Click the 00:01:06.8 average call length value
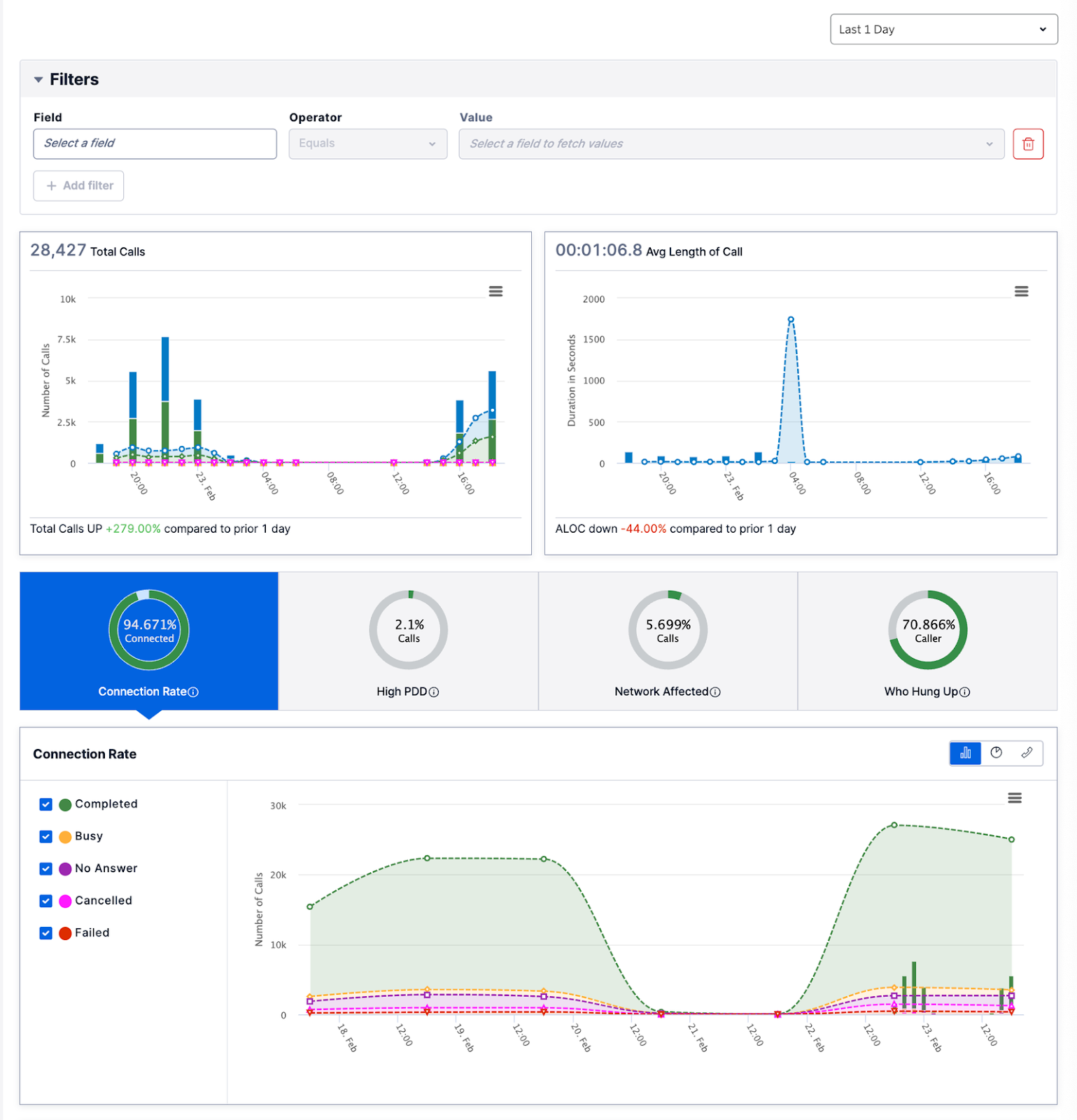This screenshot has height=1120, width=1077. (x=598, y=251)
